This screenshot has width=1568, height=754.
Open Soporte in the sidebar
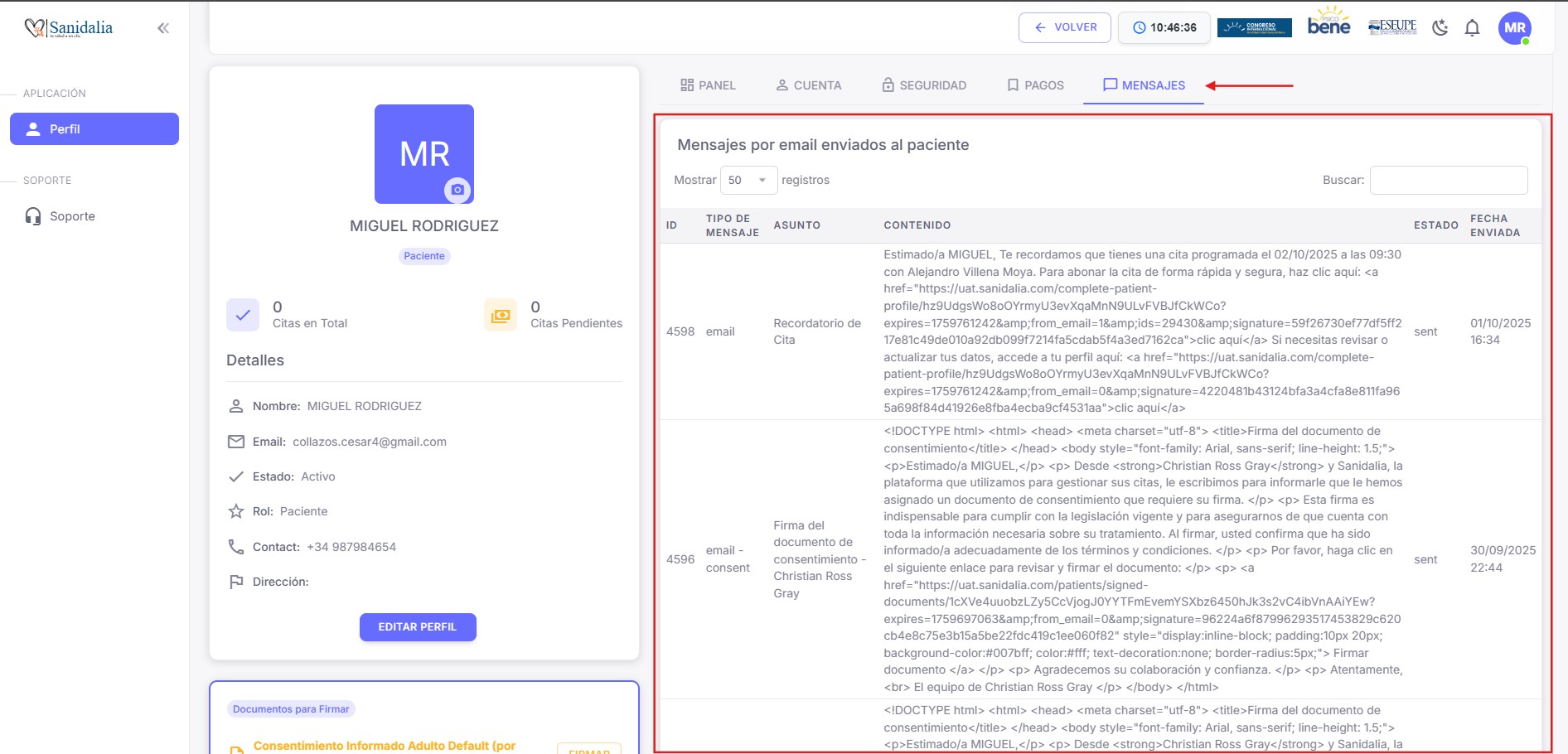(72, 216)
